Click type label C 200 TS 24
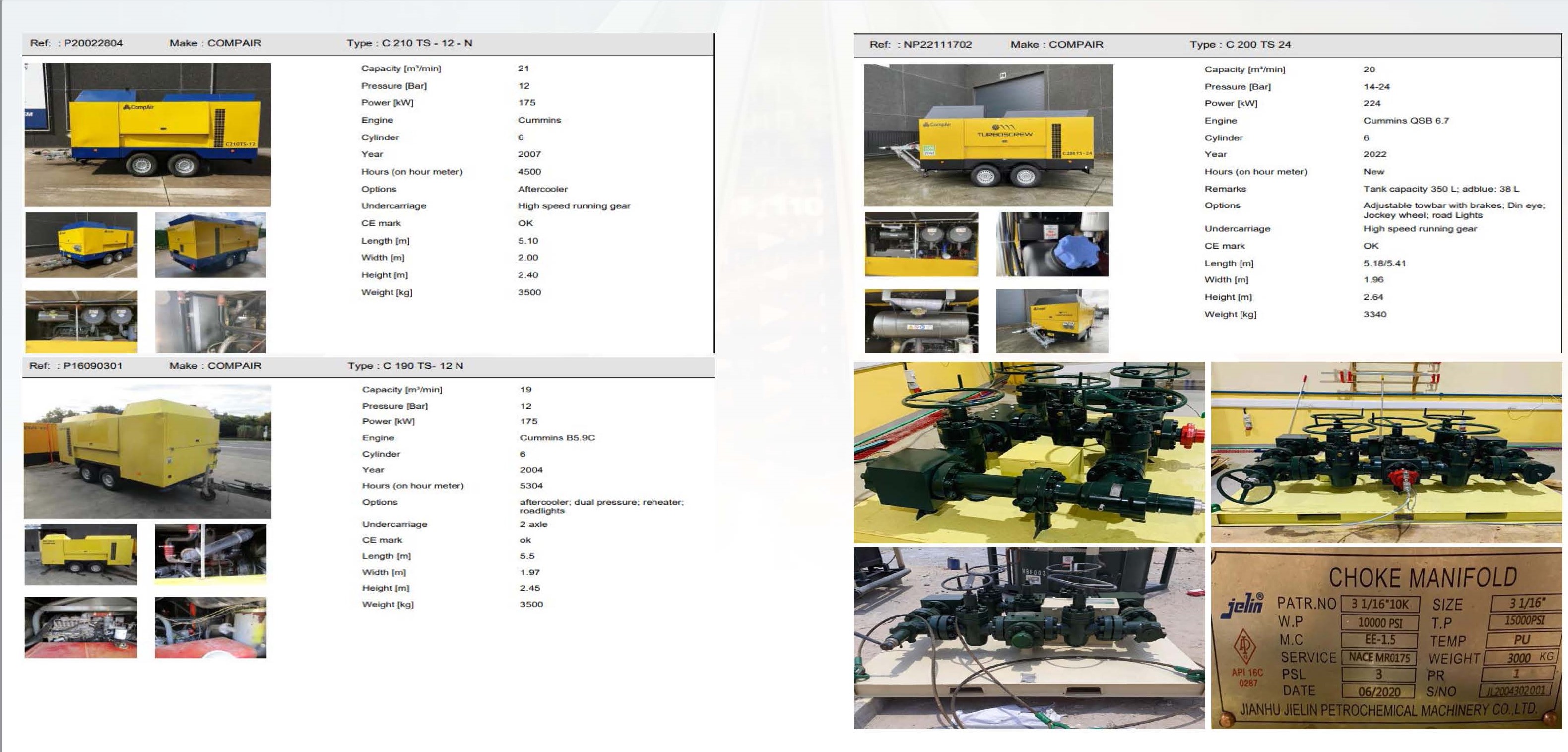1568x752 pixels. 1257,44
